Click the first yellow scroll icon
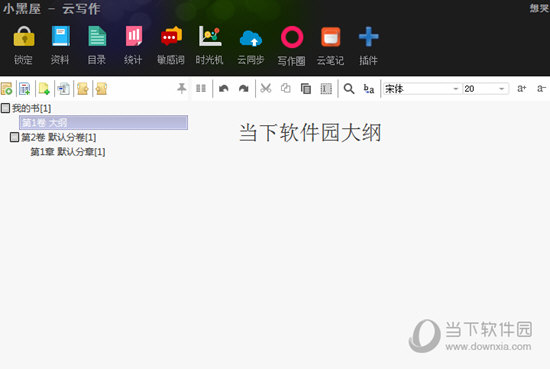The width and height of the screenshot is (550, 369). pyautogui.click(x=83, y=89)
